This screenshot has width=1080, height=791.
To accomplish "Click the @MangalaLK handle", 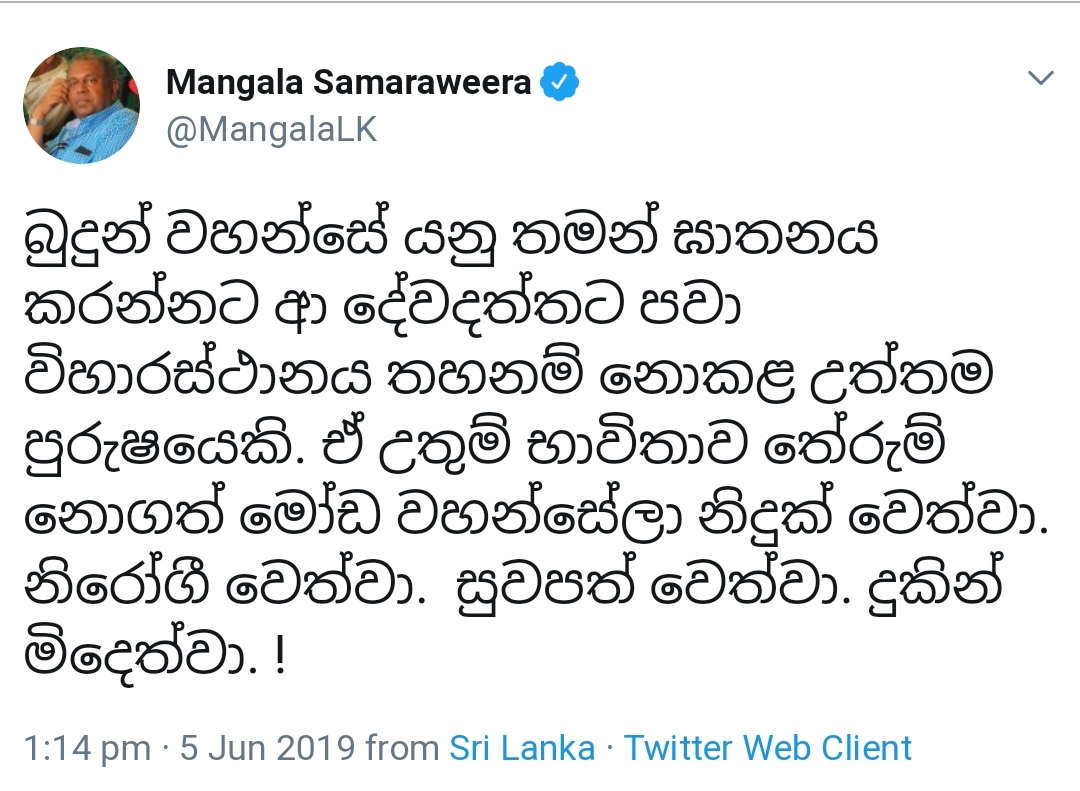I will pos(271,131).
